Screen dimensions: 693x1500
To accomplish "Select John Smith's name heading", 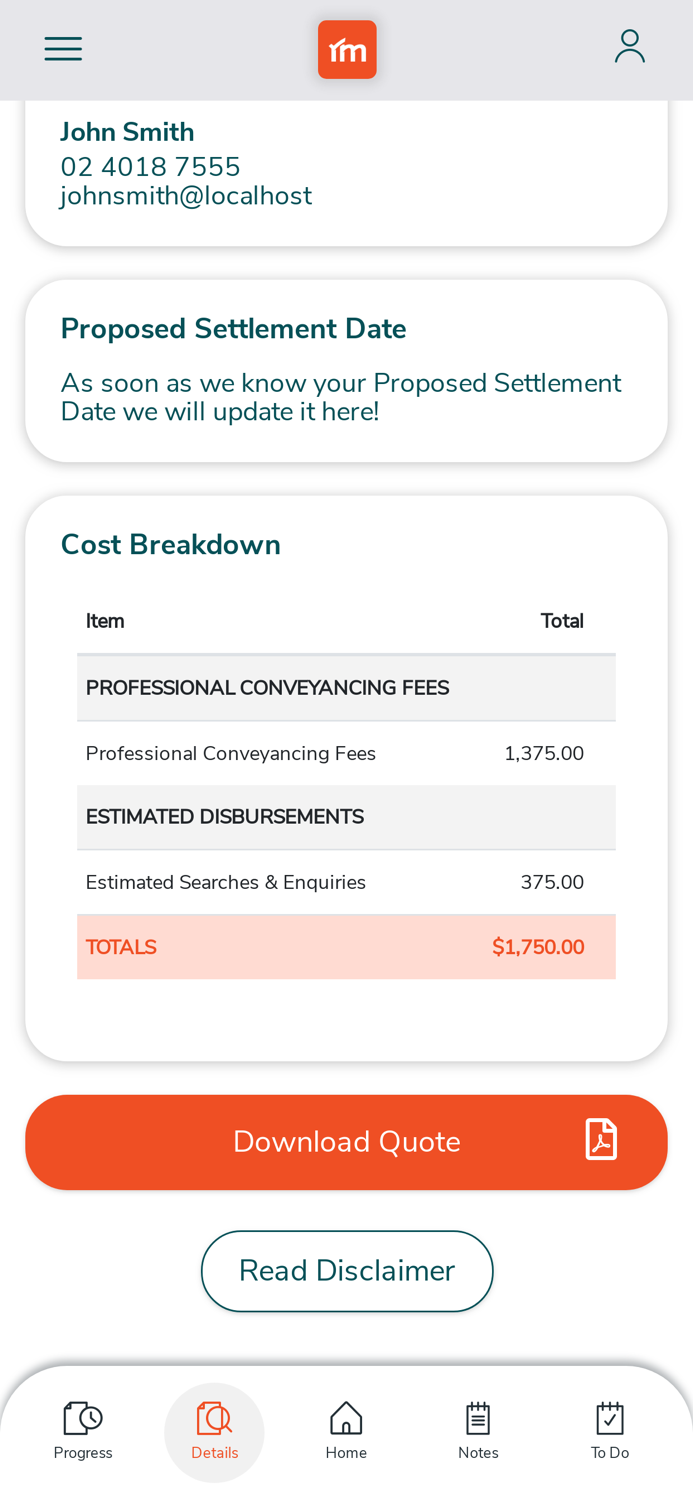I will coord(127,131).
